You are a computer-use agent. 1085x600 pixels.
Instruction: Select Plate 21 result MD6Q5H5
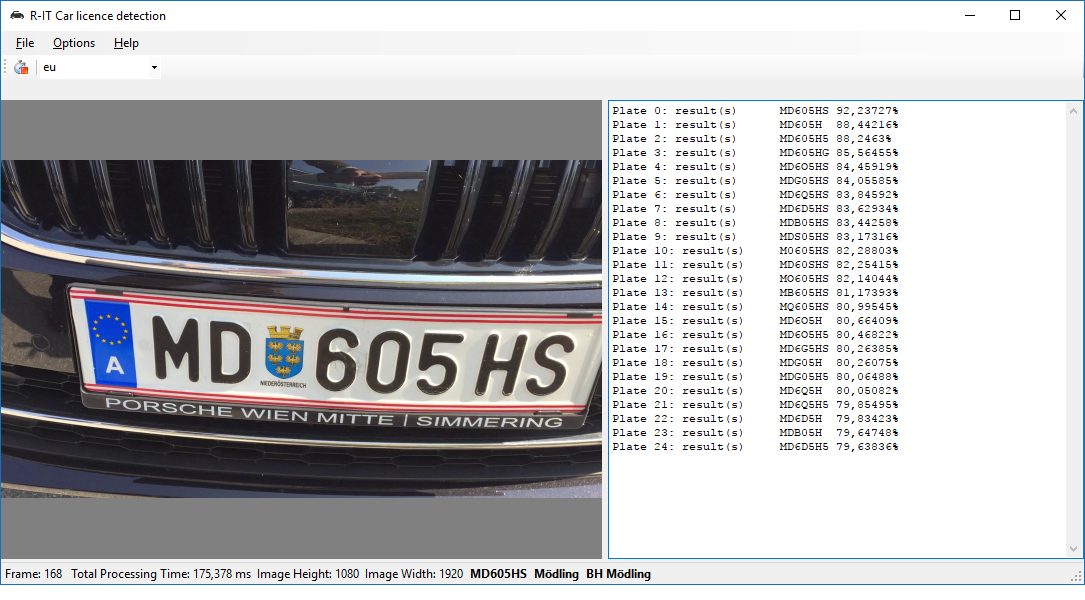pos(755,405)
